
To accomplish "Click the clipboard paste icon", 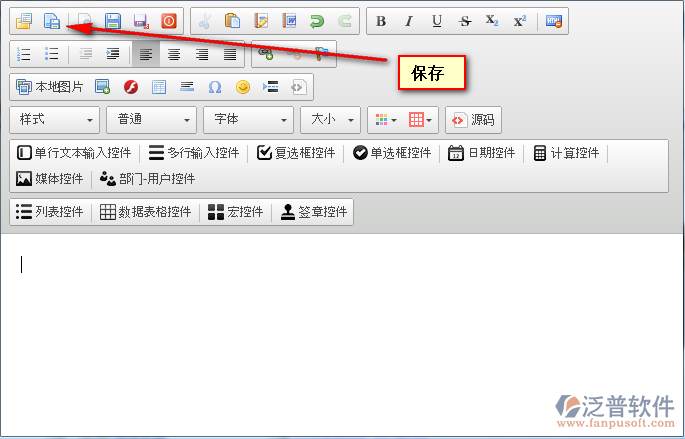I will pos(232,21).
